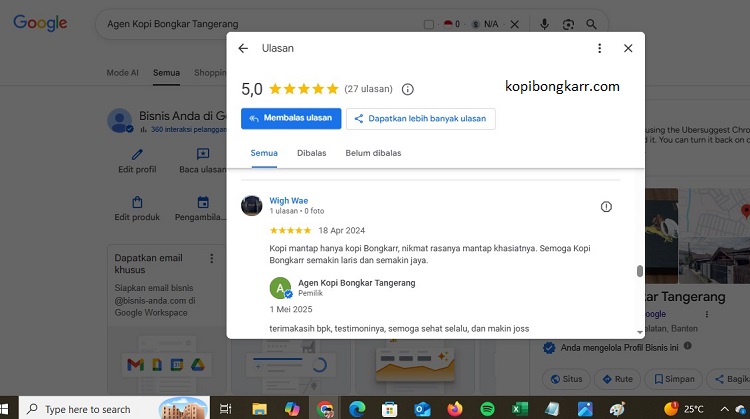Close the Ulasan dialog

[x=628, y=48]
